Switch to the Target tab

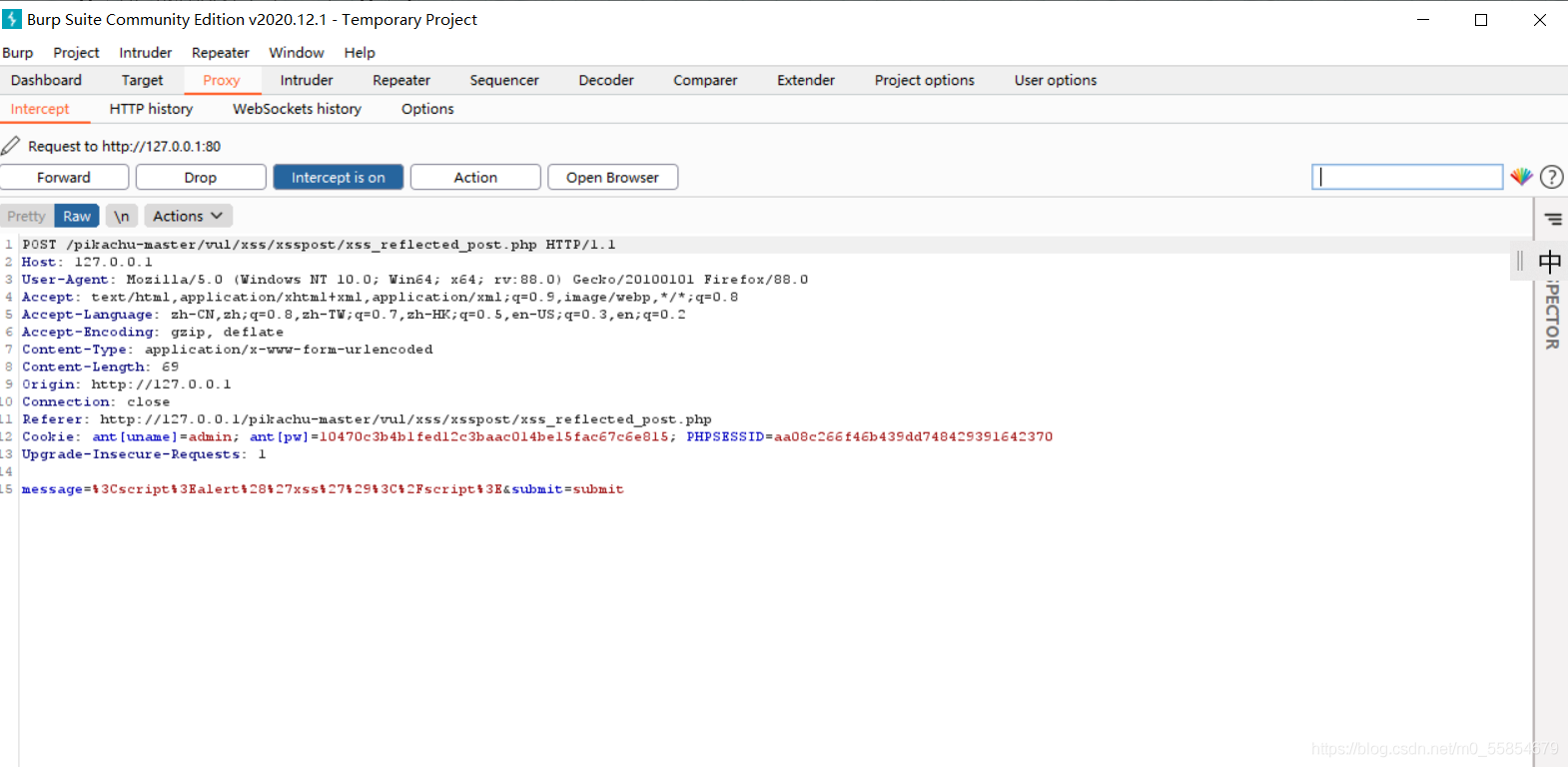coord(142,80)
